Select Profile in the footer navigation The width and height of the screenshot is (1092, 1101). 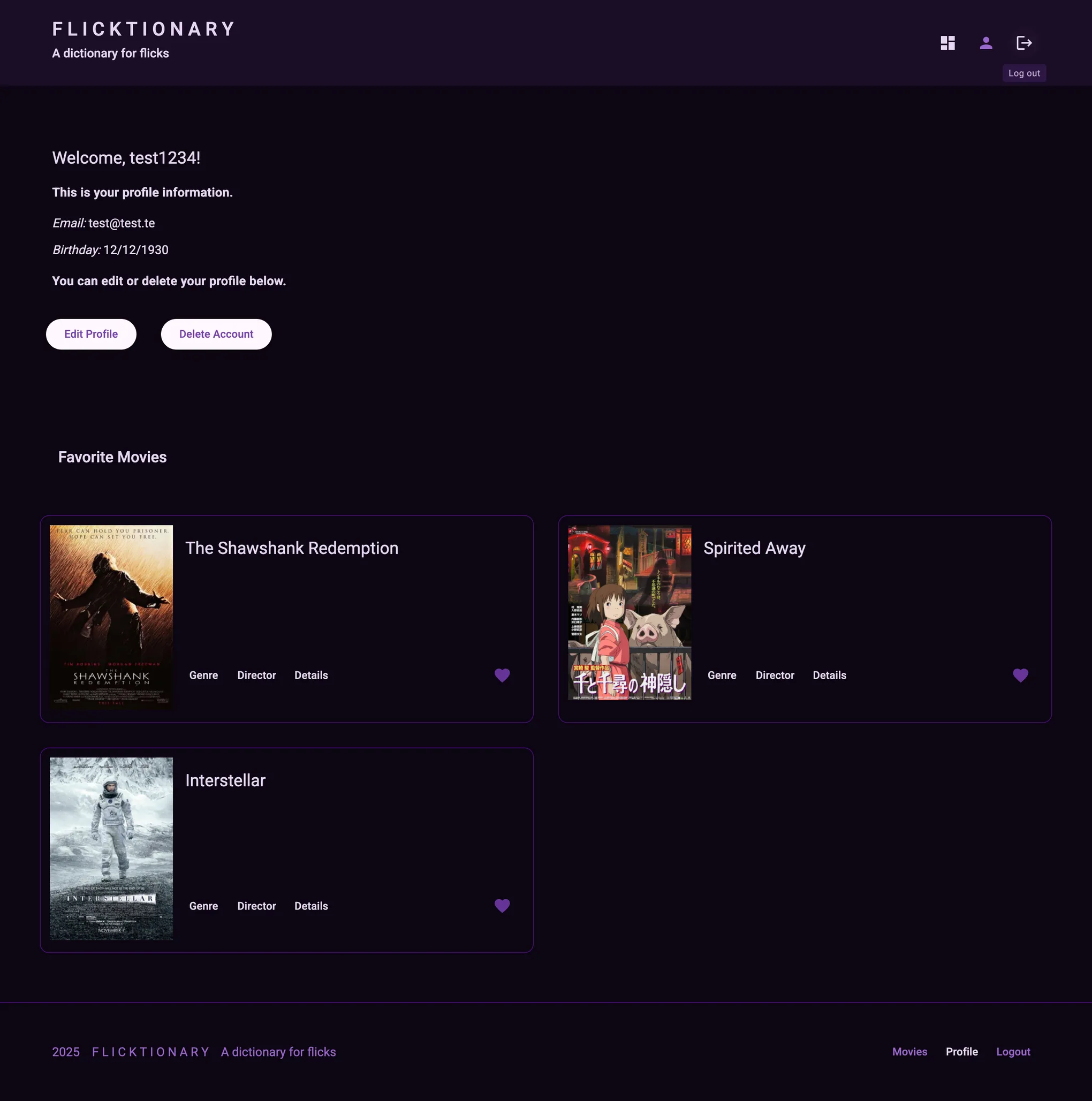(961, 1051)
